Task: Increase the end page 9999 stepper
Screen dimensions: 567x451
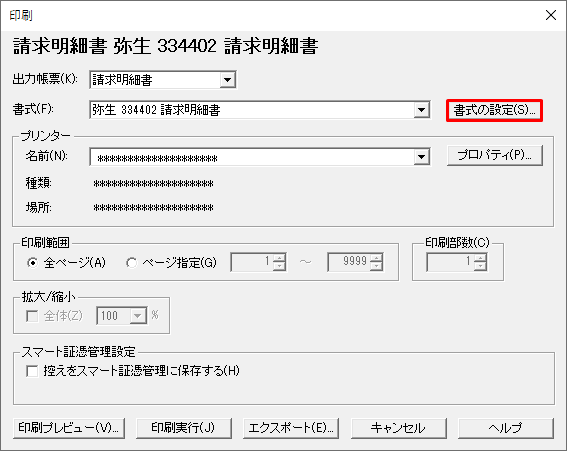Action: tap(376, 258)
